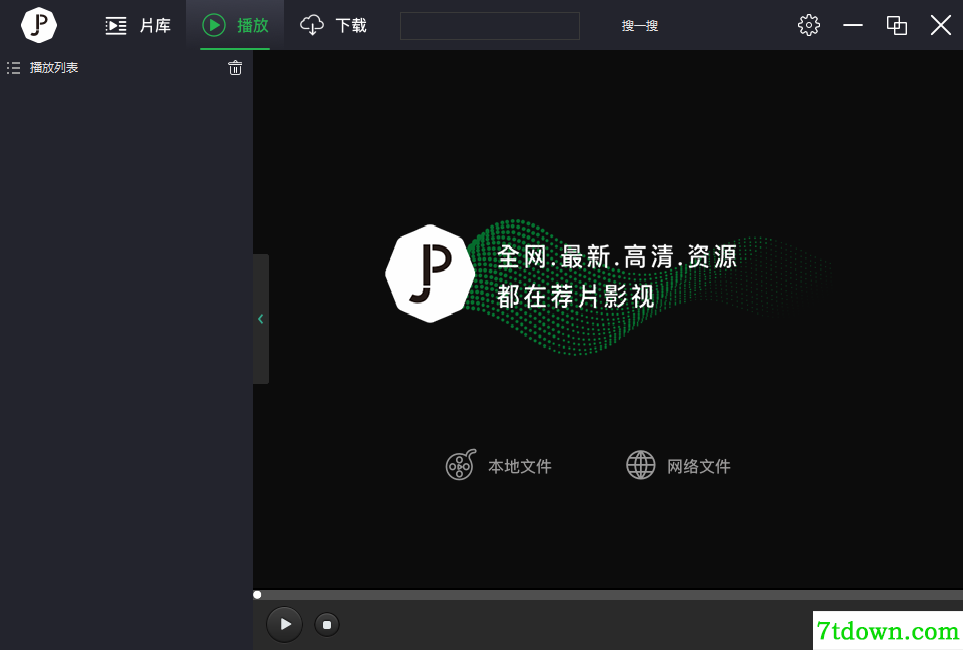Close the player window
This screenshot has width=963, height=650.
click(x=940, y=25)
